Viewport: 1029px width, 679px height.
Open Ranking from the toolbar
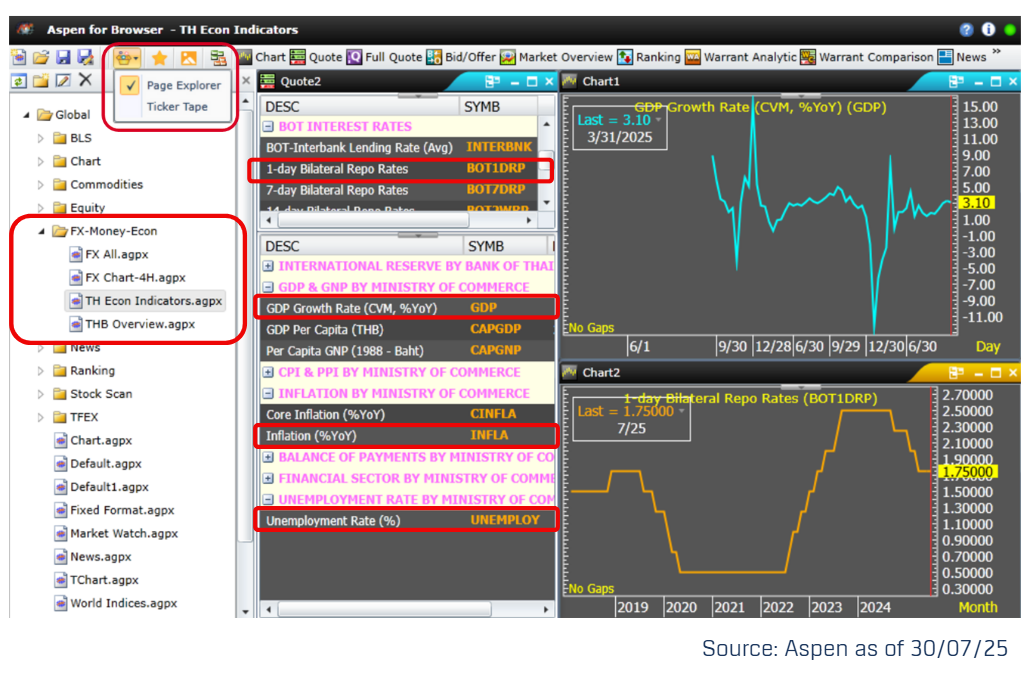click(x=649, y=57)
